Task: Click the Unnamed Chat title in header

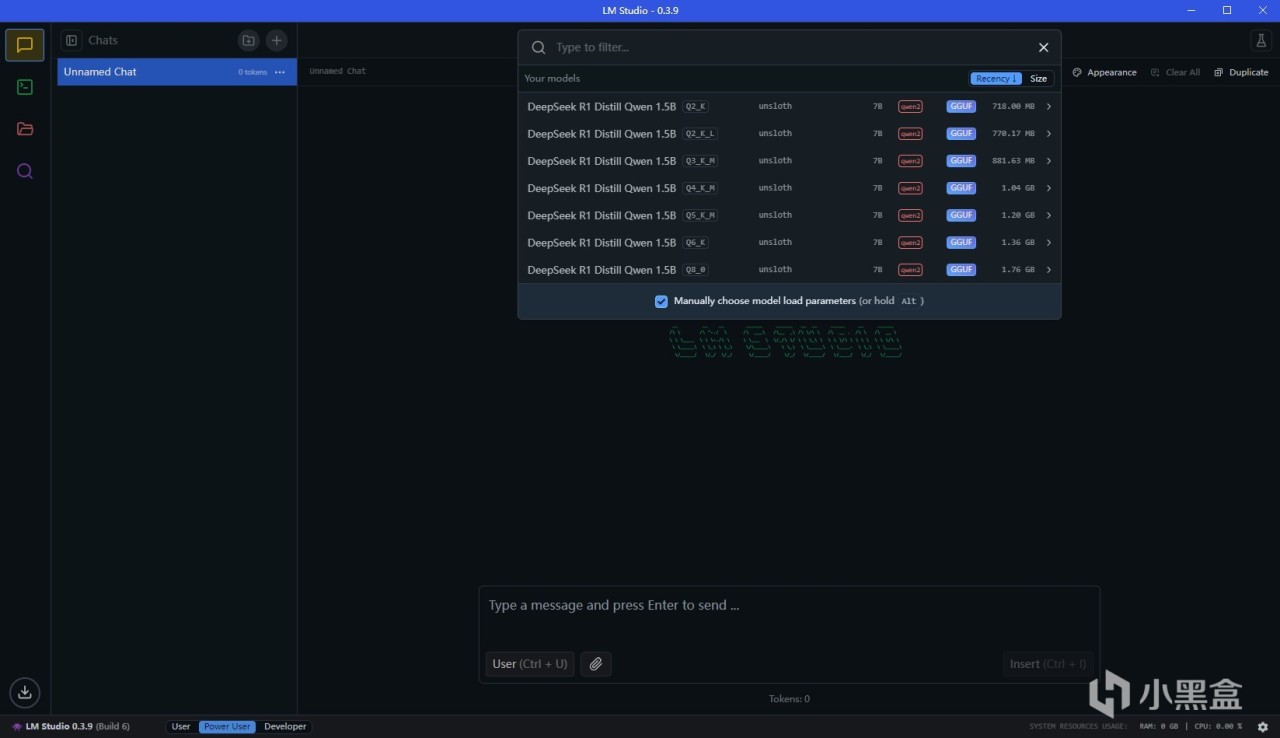Action: tap(337, 72)
